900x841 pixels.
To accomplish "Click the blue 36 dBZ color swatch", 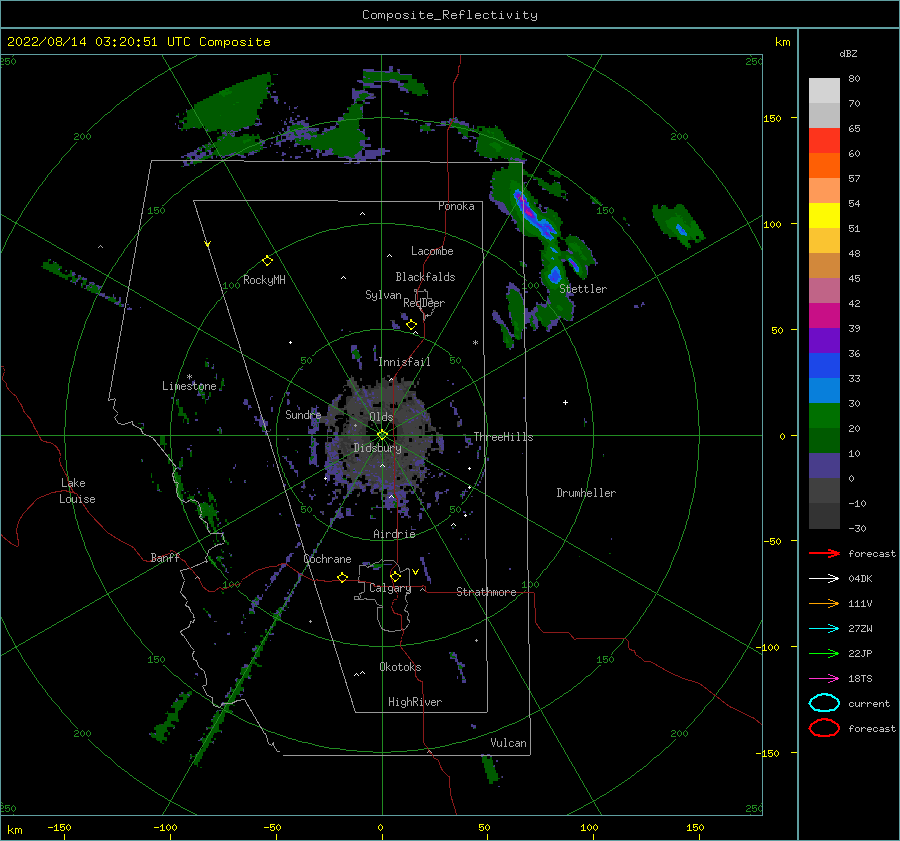I will click(x=824, y=365).
